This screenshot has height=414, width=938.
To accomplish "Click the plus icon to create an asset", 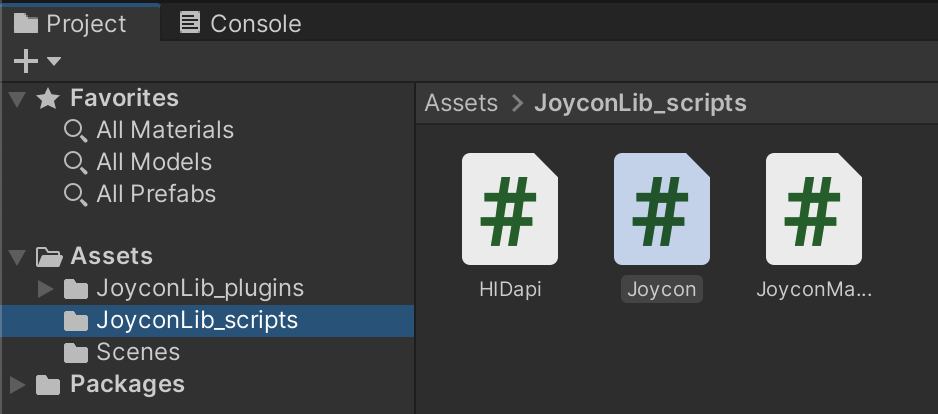I will click(x=26, y=61).
